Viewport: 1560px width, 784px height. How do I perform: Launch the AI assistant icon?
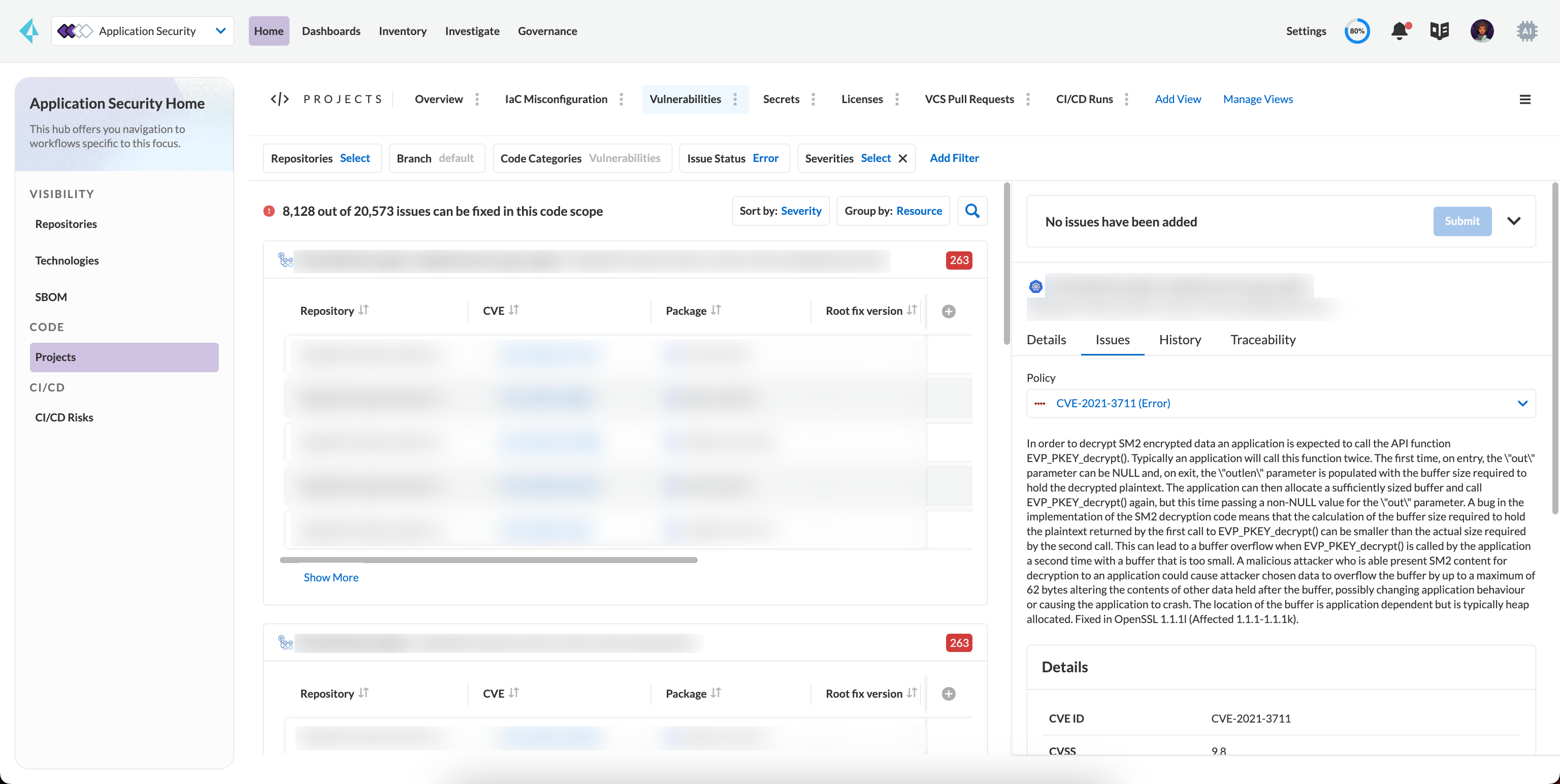pos(1526,31)
